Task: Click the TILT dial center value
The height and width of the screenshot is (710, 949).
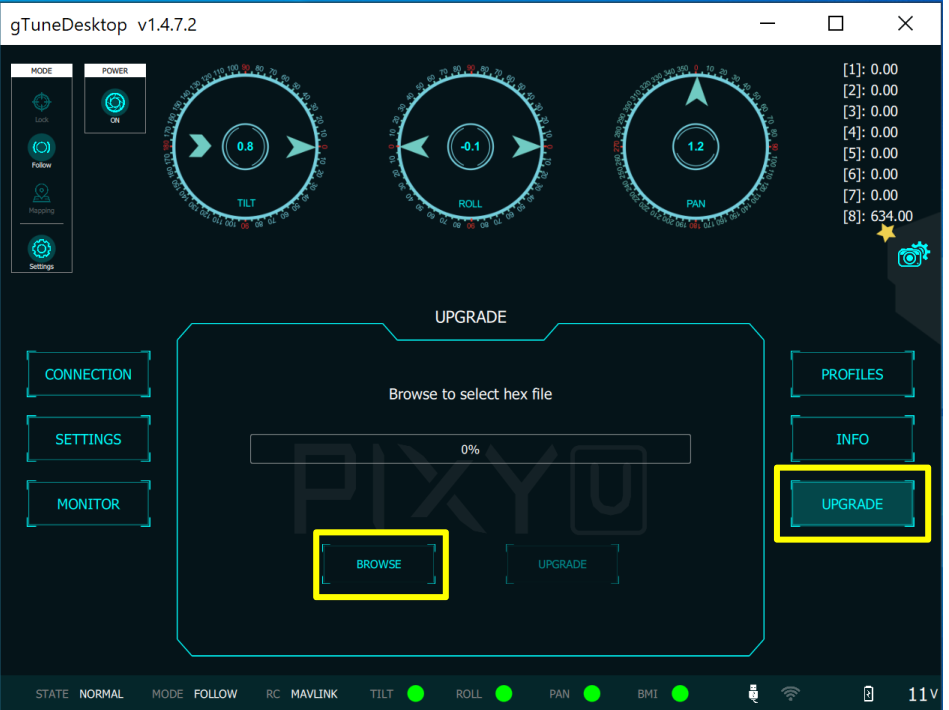Action: 245,146
